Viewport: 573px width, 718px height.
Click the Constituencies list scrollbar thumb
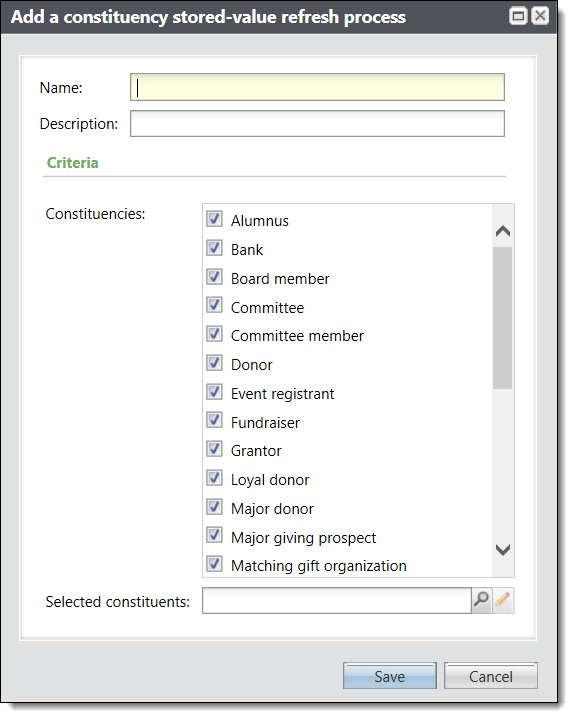[502, 318]
